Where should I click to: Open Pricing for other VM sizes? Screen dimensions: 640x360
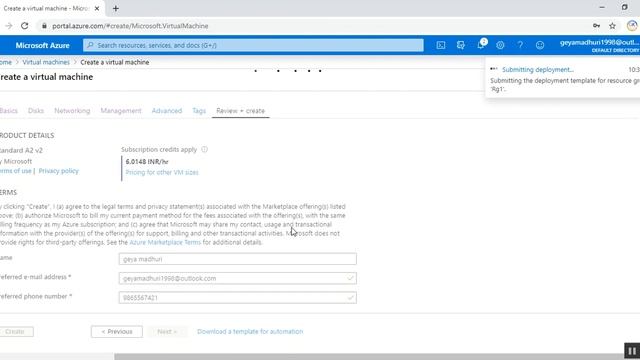[162, 172]
